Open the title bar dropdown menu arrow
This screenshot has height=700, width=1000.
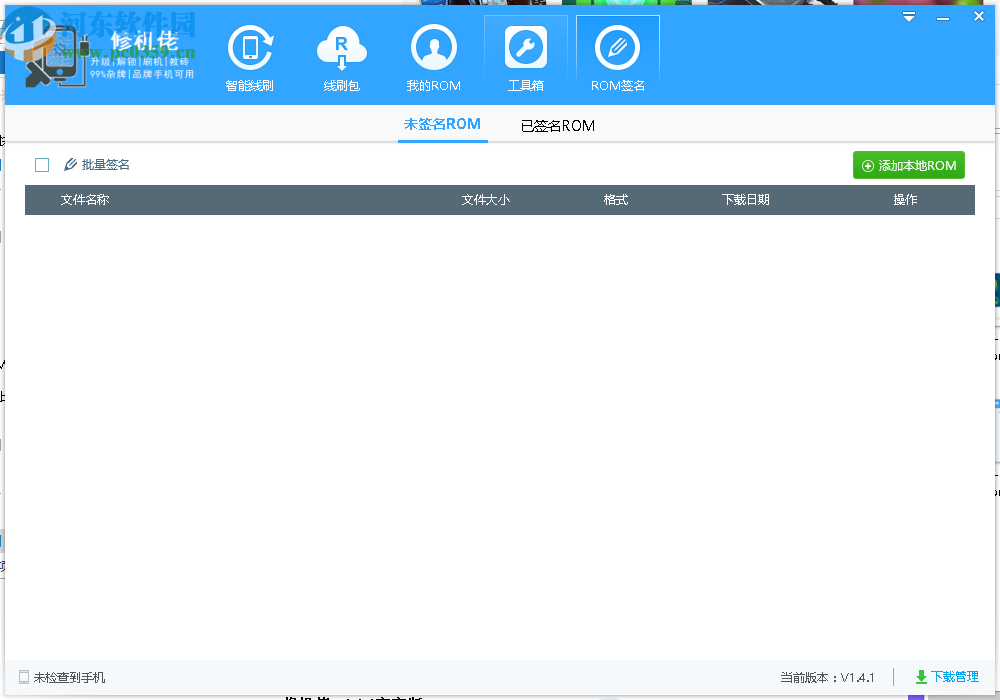(x=909, y=17)
